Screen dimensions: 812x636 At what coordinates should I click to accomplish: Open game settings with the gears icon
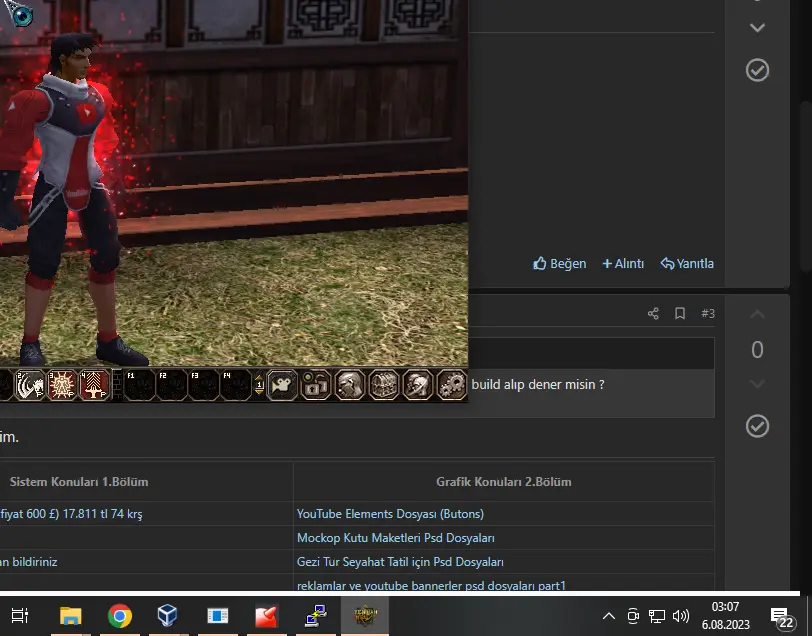452,385
